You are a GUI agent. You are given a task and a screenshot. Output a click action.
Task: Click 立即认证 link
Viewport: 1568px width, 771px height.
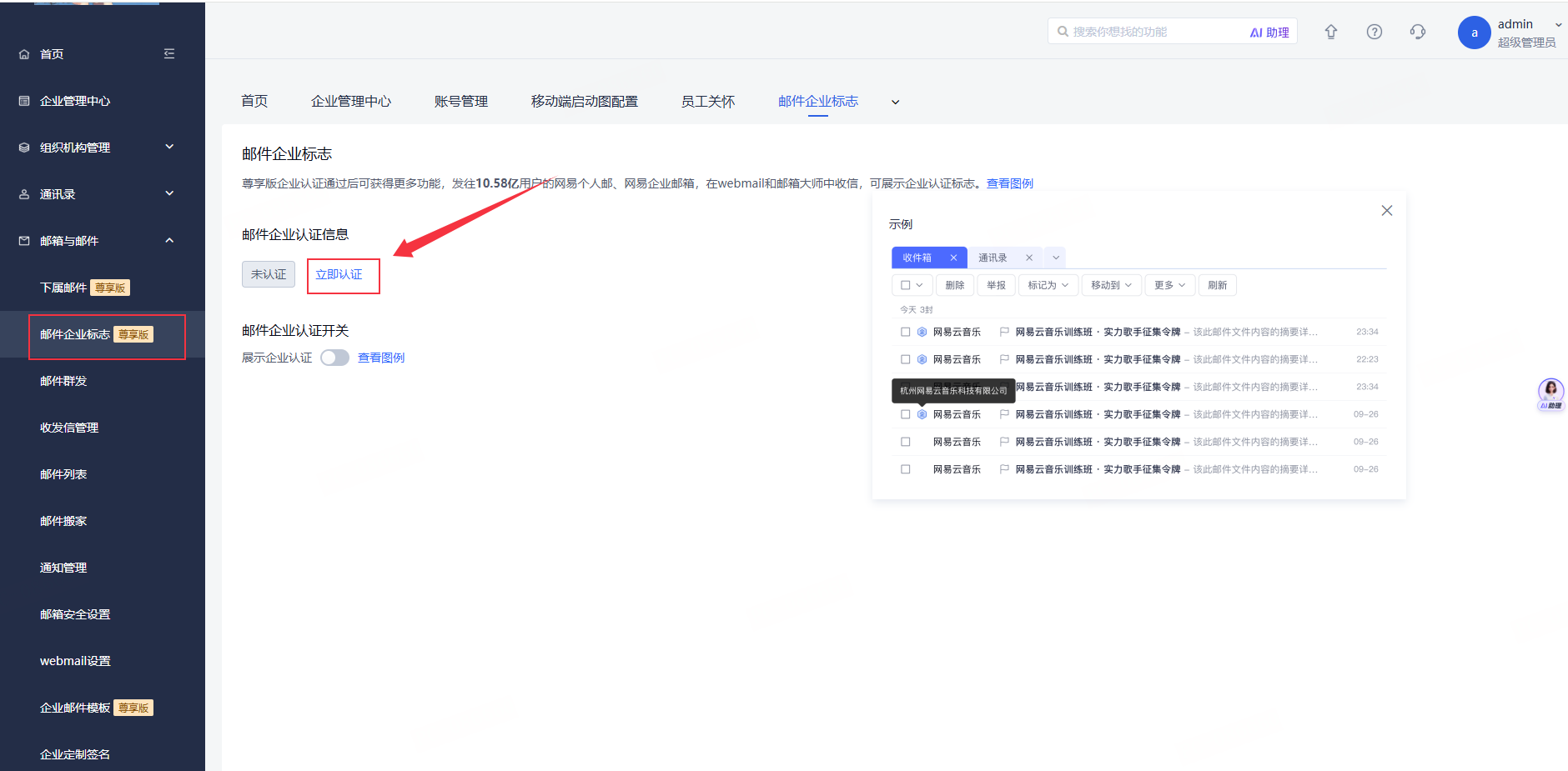tap(339, 274)
